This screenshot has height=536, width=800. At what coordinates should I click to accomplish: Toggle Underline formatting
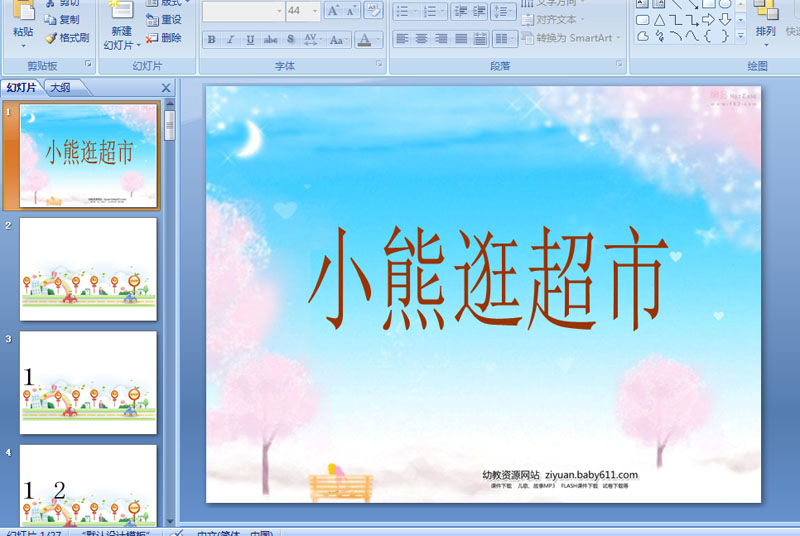tap(250, 39)
